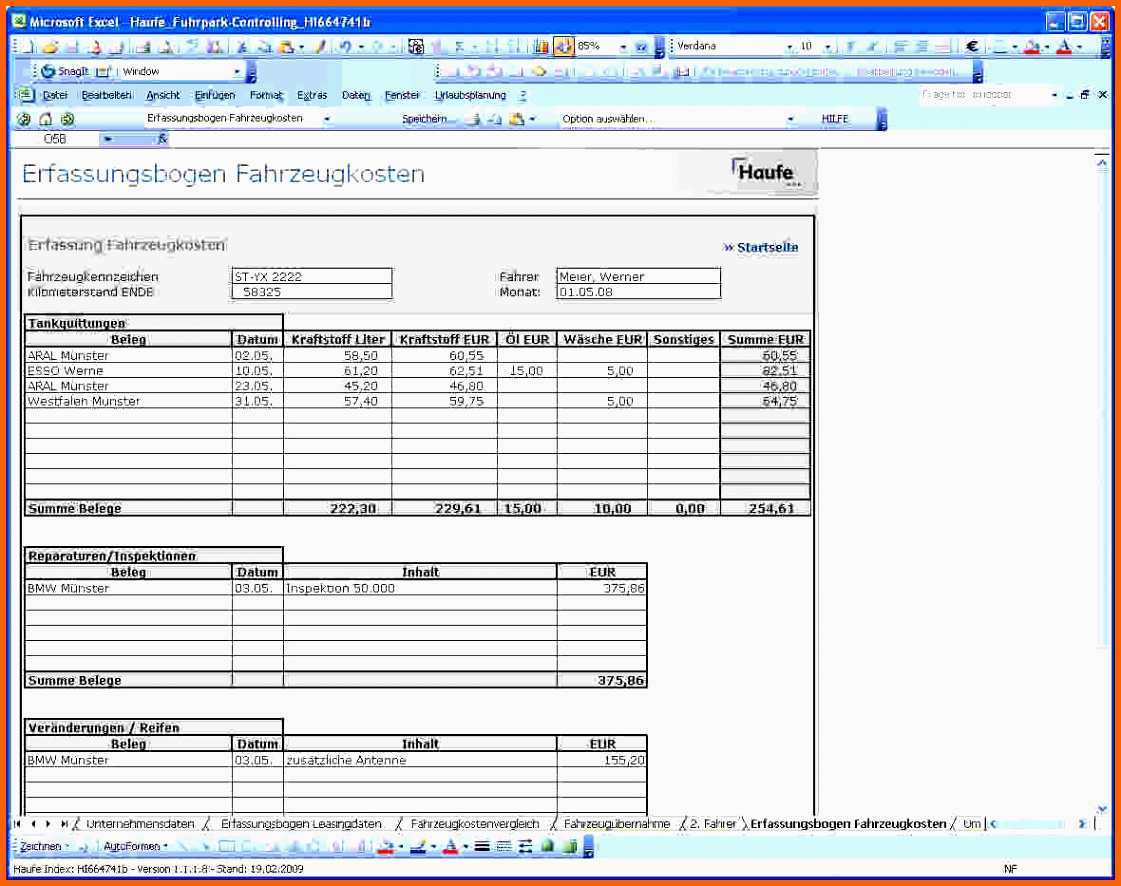Open the Zeichnen drawing menu button
The height and width of the screenshot is (886, 1121).
43,847
